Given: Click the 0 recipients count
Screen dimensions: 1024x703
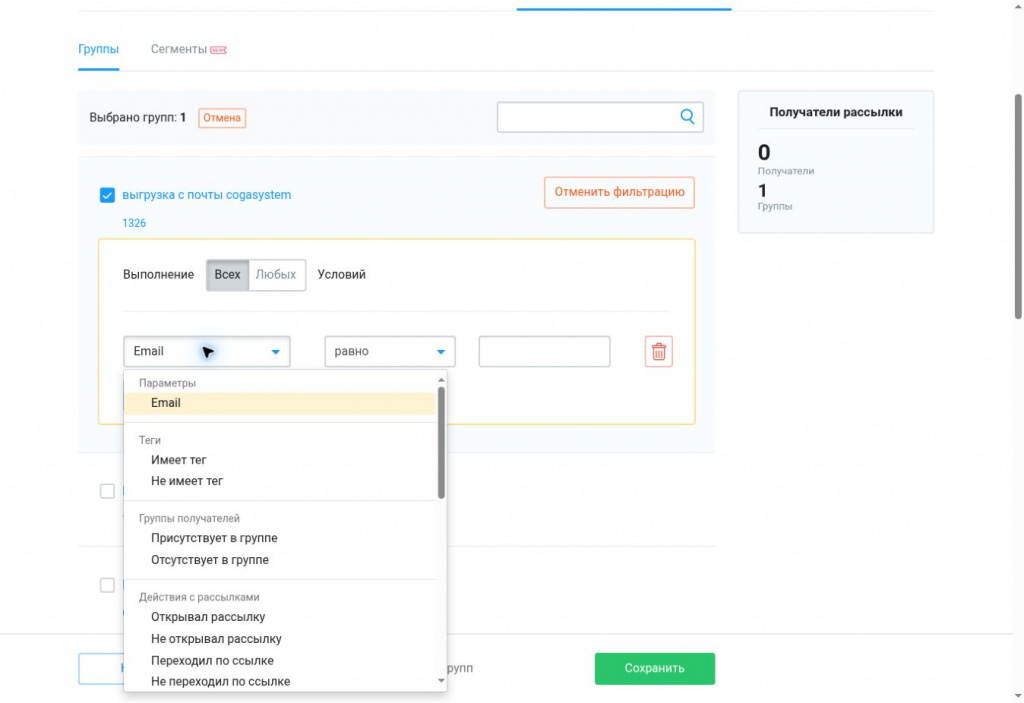Looking at the screenshot, I should point(764,153).
